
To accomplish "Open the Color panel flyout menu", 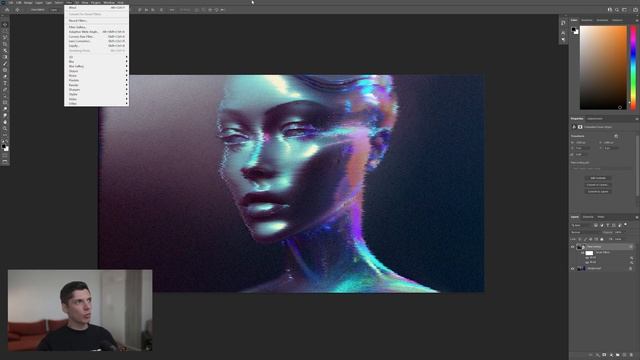I will point(637,20).
